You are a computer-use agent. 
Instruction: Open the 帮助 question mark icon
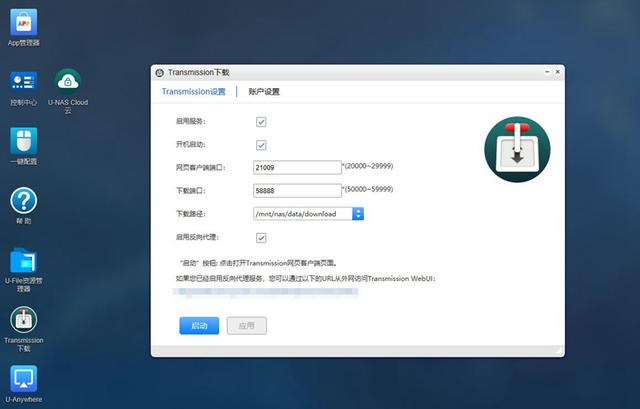[24, 200]
